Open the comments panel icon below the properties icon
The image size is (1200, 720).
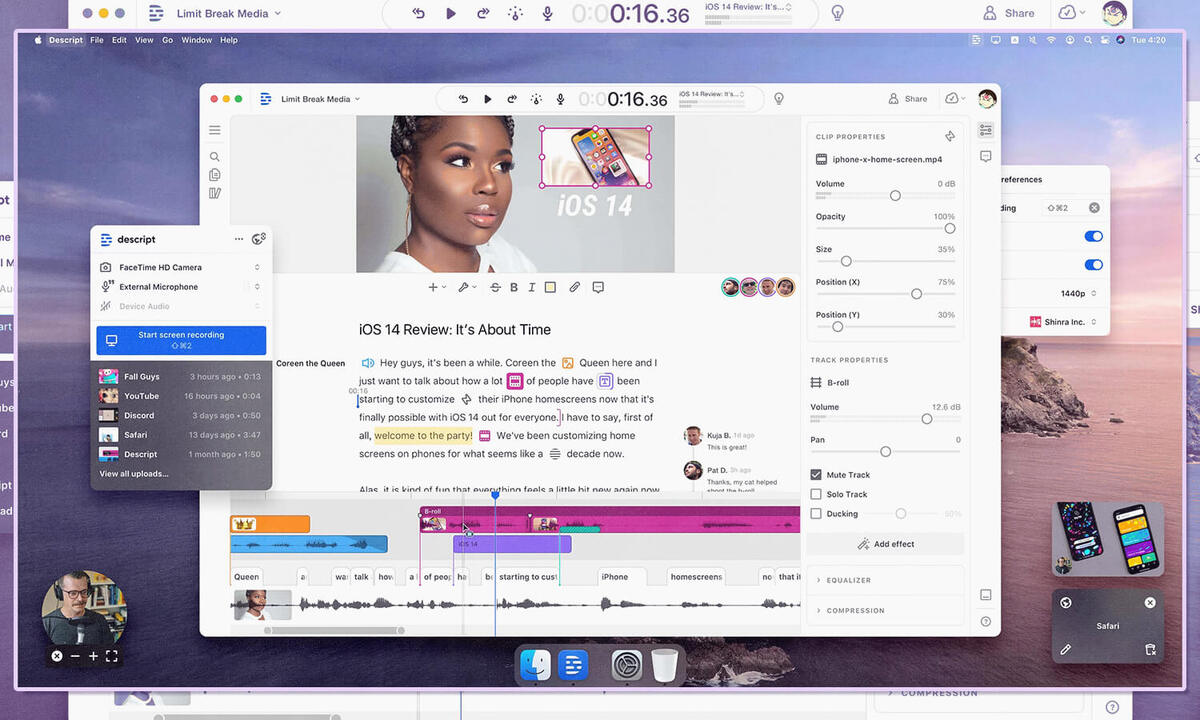click(986, 157)
